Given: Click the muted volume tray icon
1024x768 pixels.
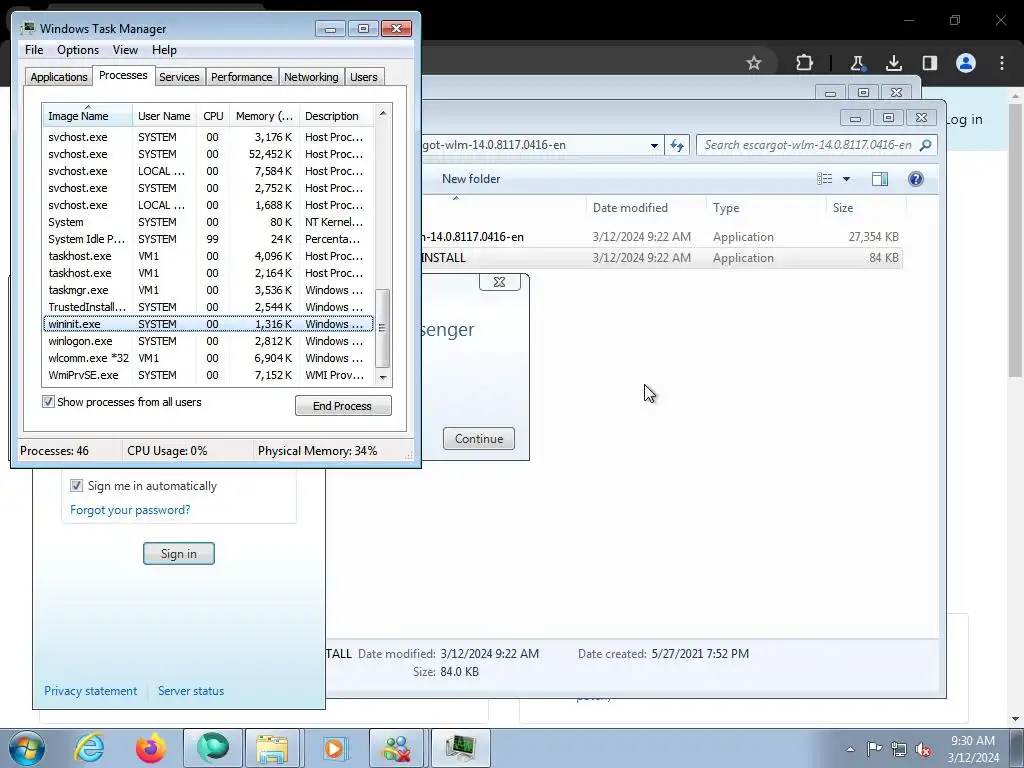Looking at the screenshot, I should (x=923, y=749).
